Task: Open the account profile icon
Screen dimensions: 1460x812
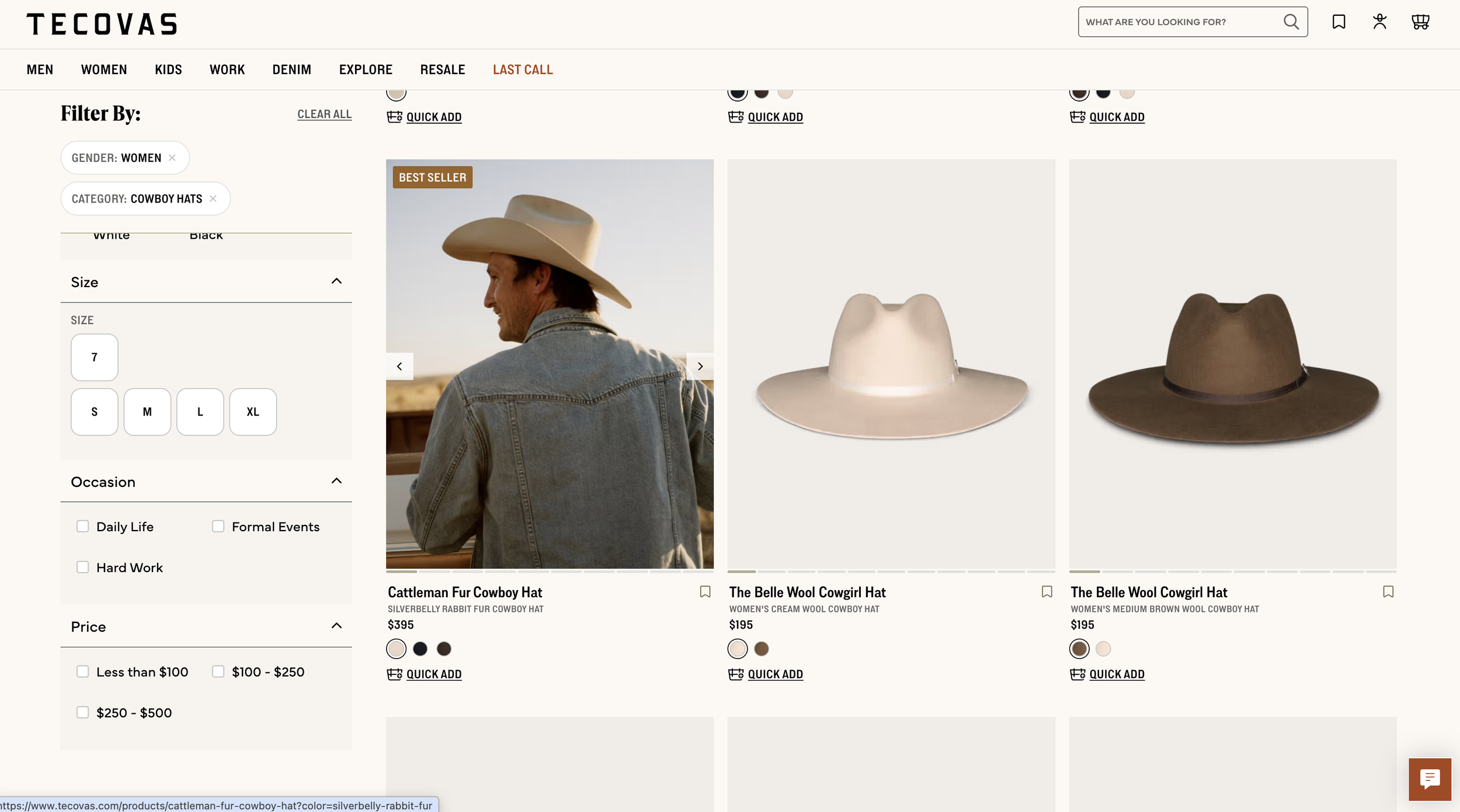Action: pyautogui.click(x=1379, y=22)
